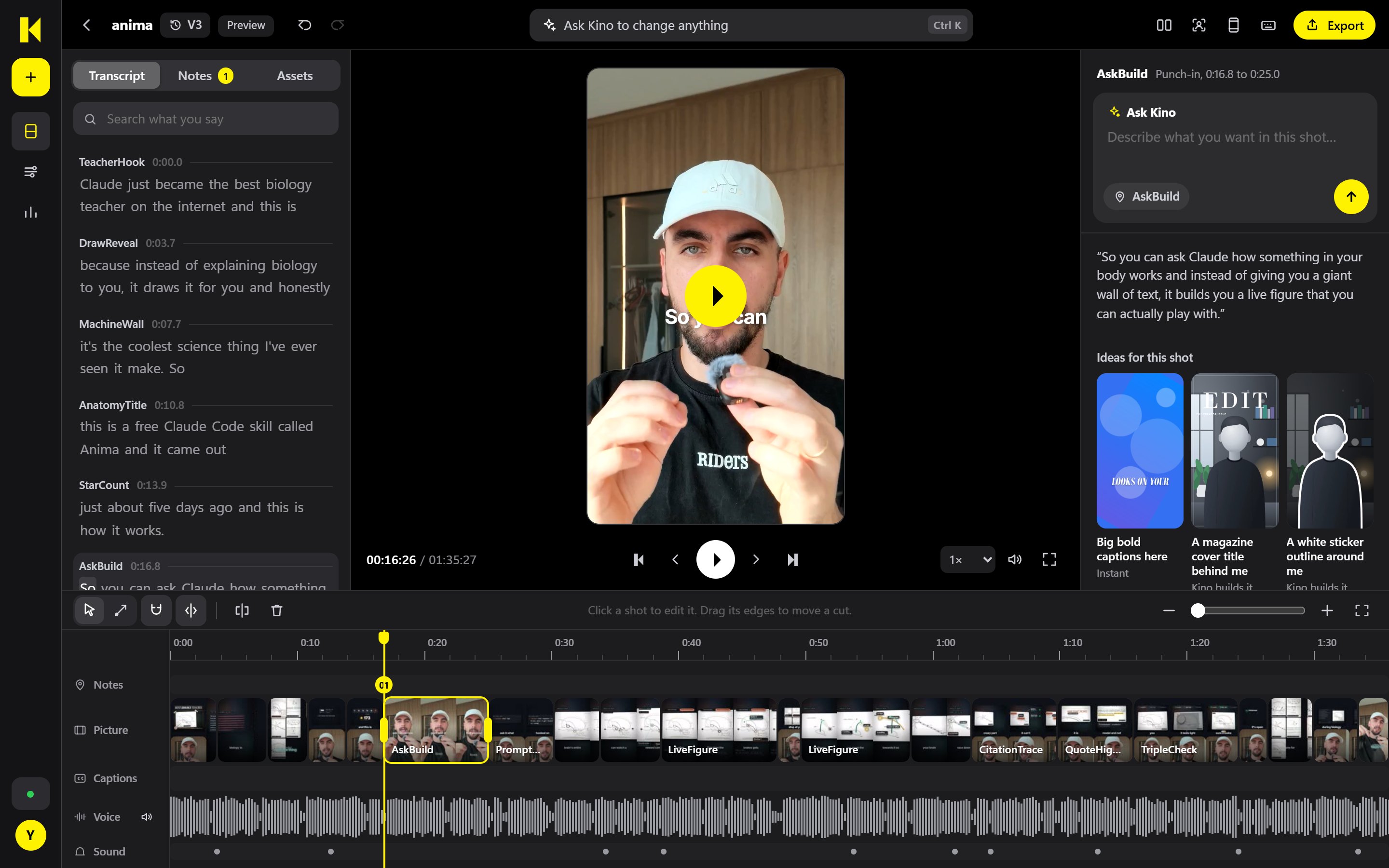Image resolution: width=1389 pixels, height=868 pixels.
Task: Click the Kino logo icon
Action: pyautogui.click(x=30, y=29)
